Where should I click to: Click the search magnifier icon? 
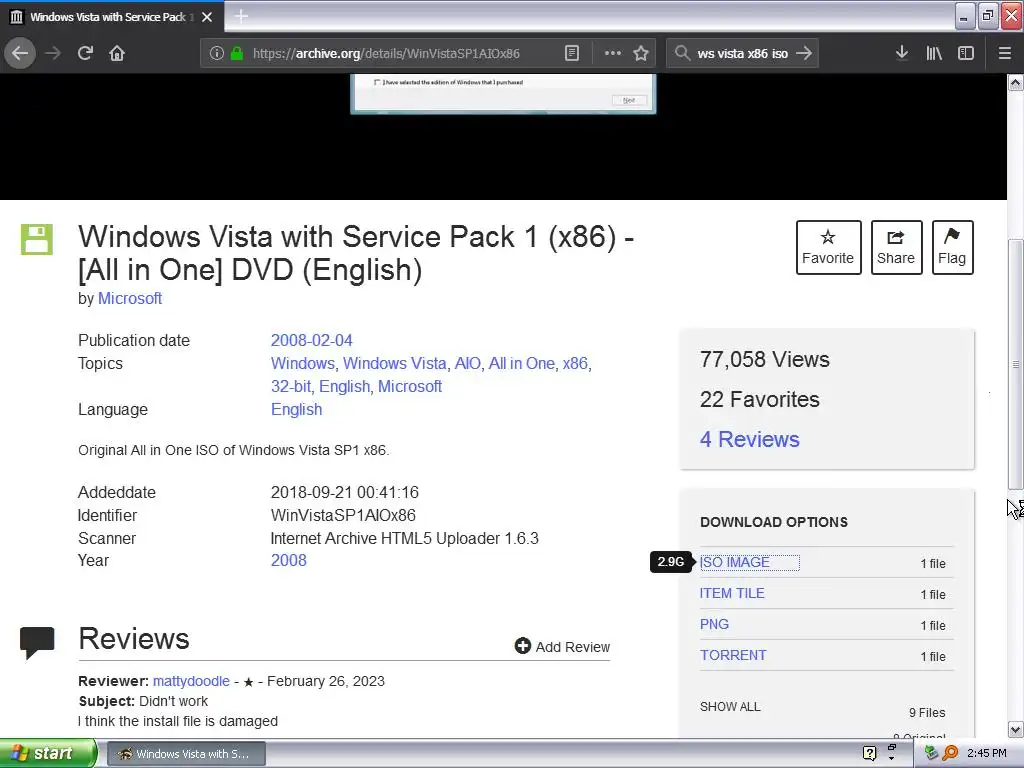coord(682,54)
